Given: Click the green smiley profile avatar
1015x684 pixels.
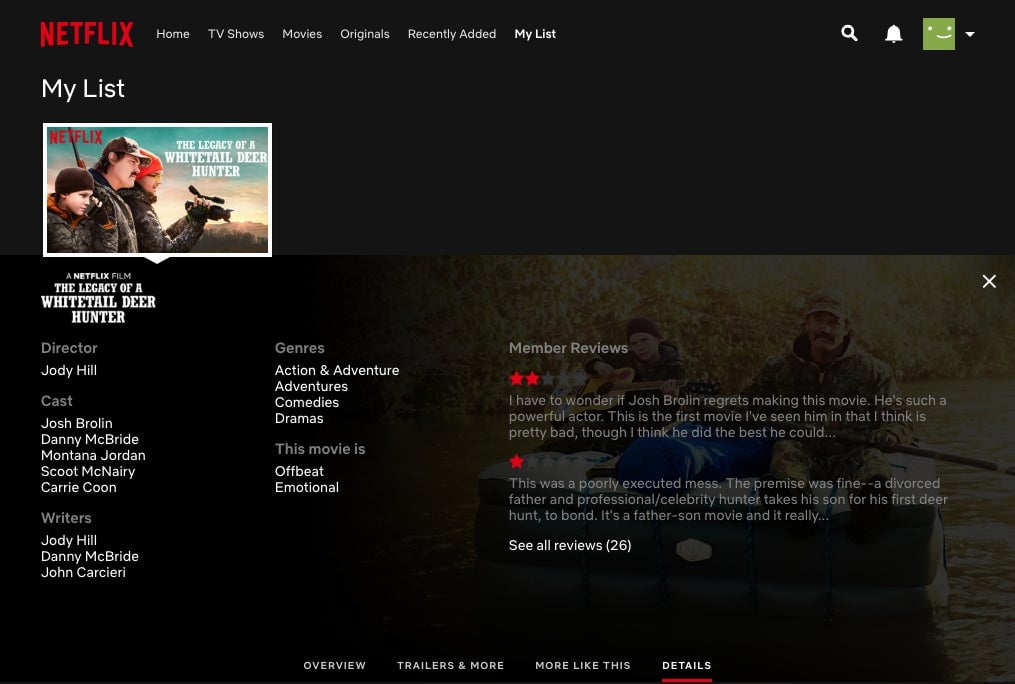Looking at the screenshot, I should 939,34.
